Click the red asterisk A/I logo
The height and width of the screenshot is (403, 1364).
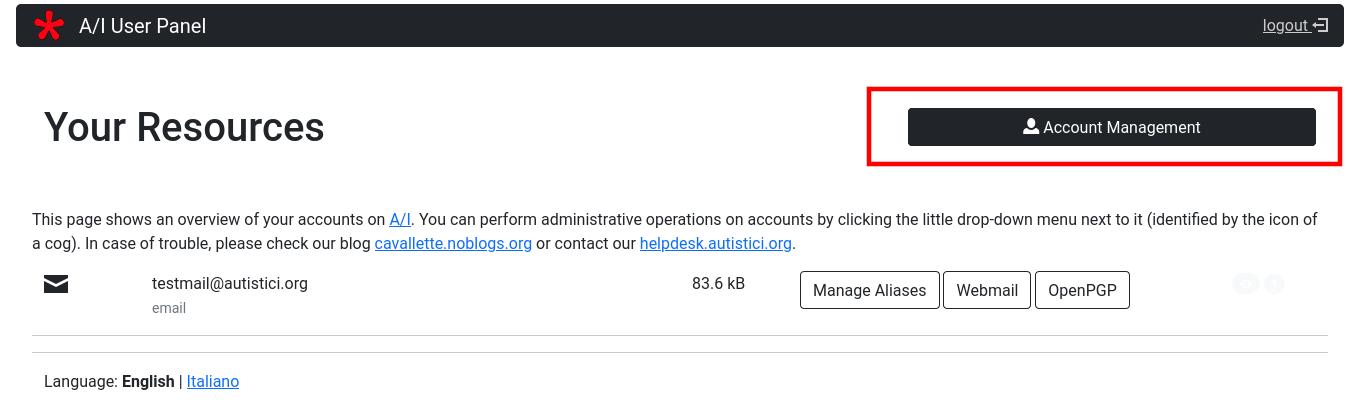point(48,26)
